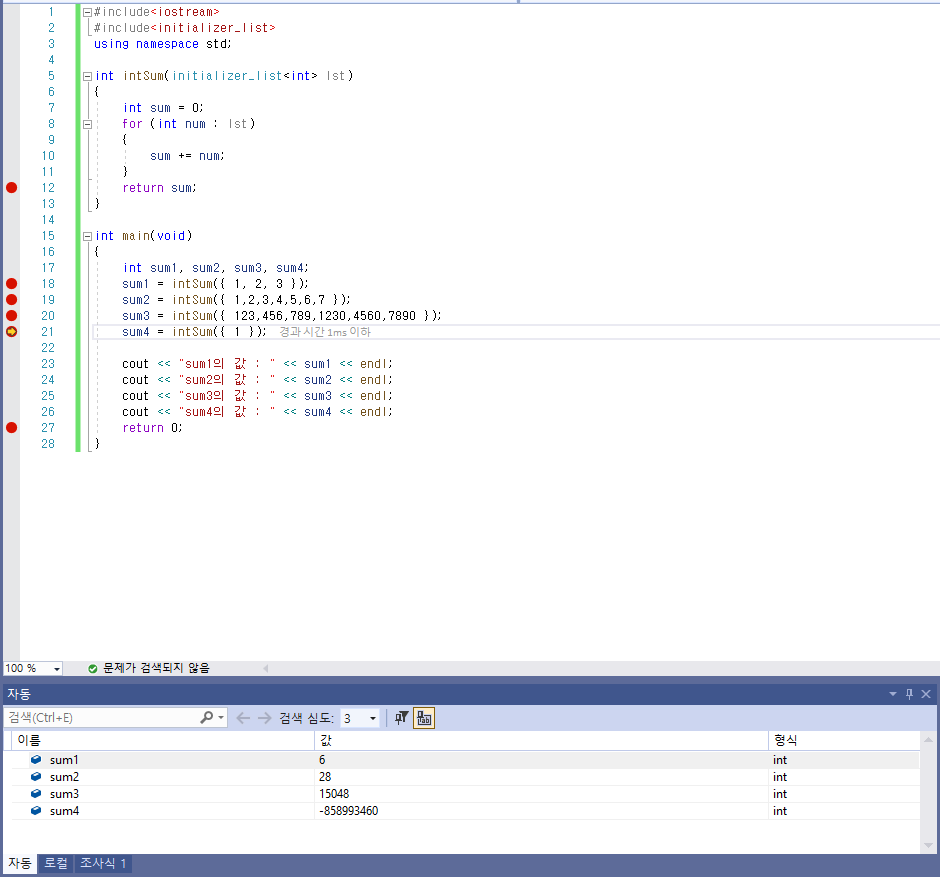This screenshot has height=877, width=940.
Task: Click the value 6 of sum1
Action: coord(322,760)
